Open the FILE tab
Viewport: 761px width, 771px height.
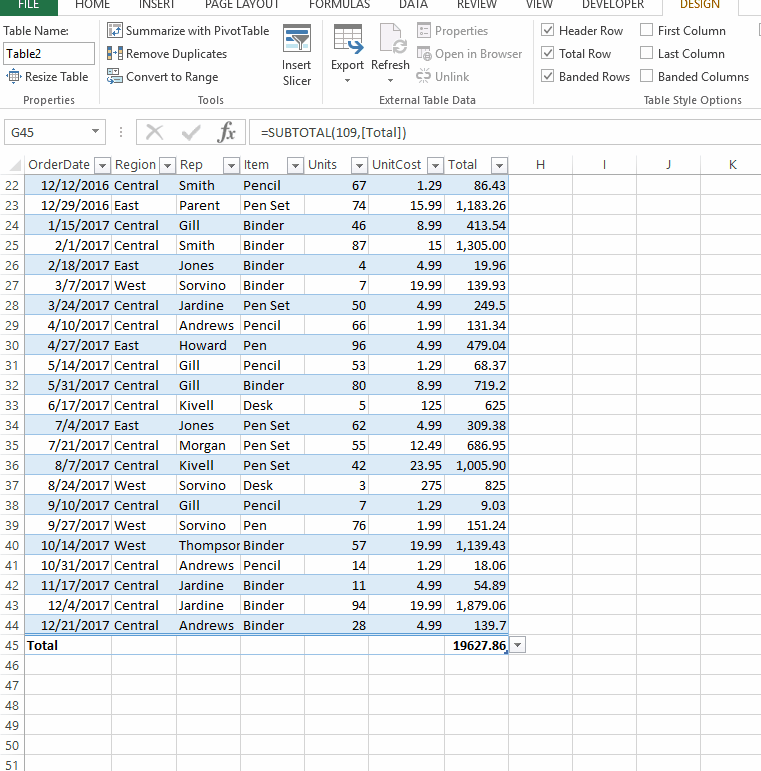pos(29,5)
